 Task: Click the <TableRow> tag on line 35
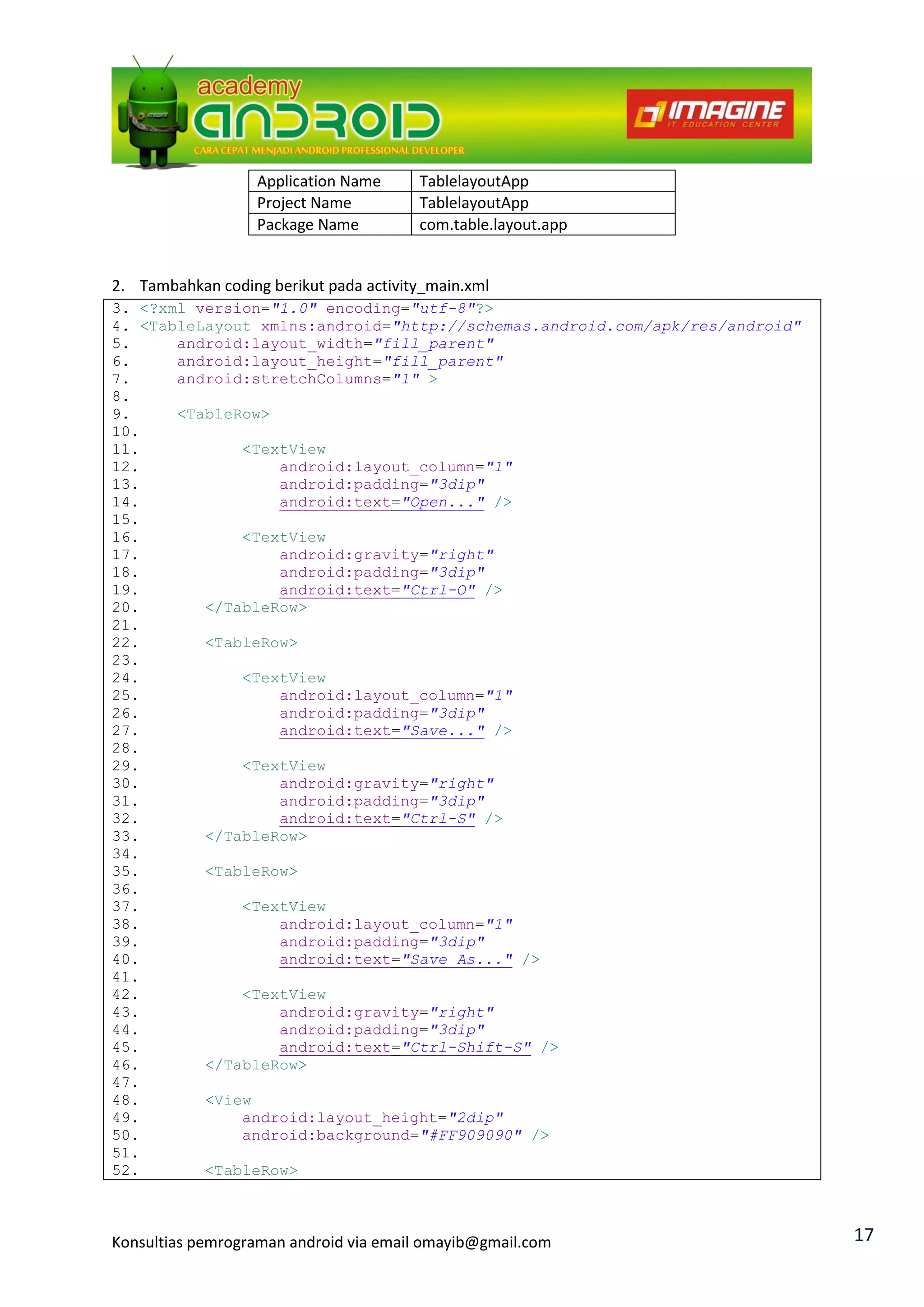pyautogui.click(x=251, y=871)
